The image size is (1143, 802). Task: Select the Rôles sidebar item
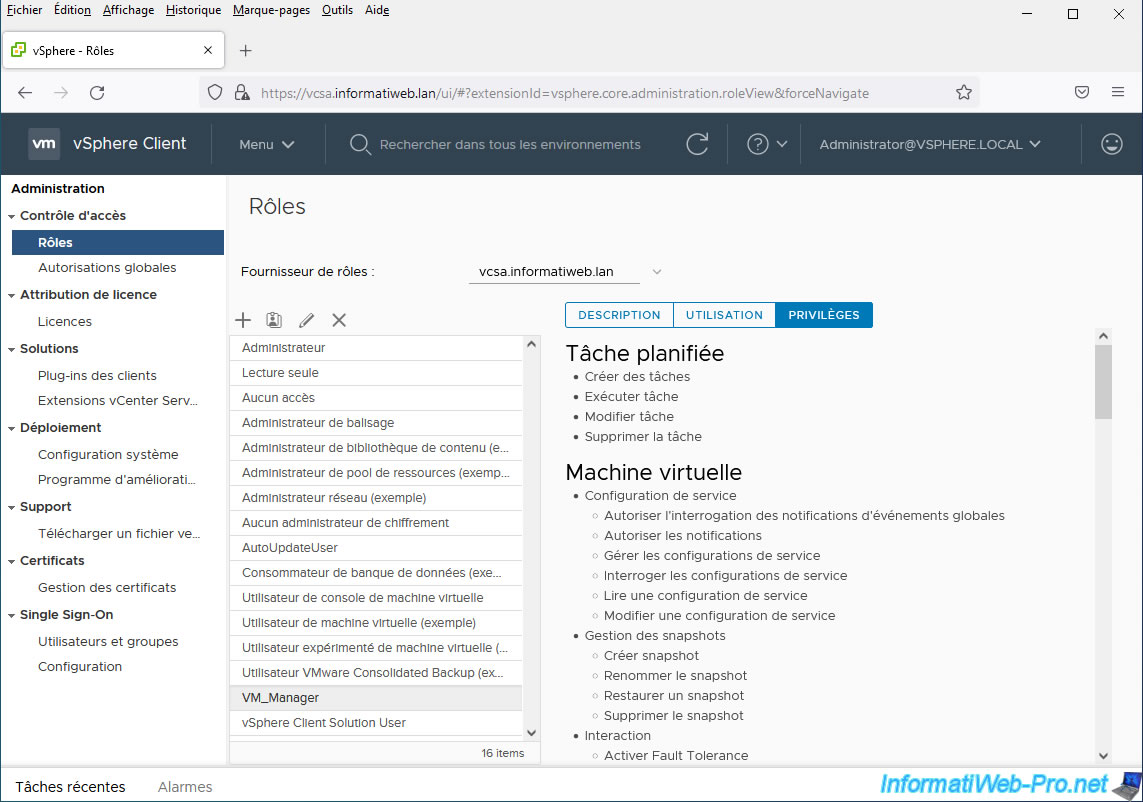117,243
